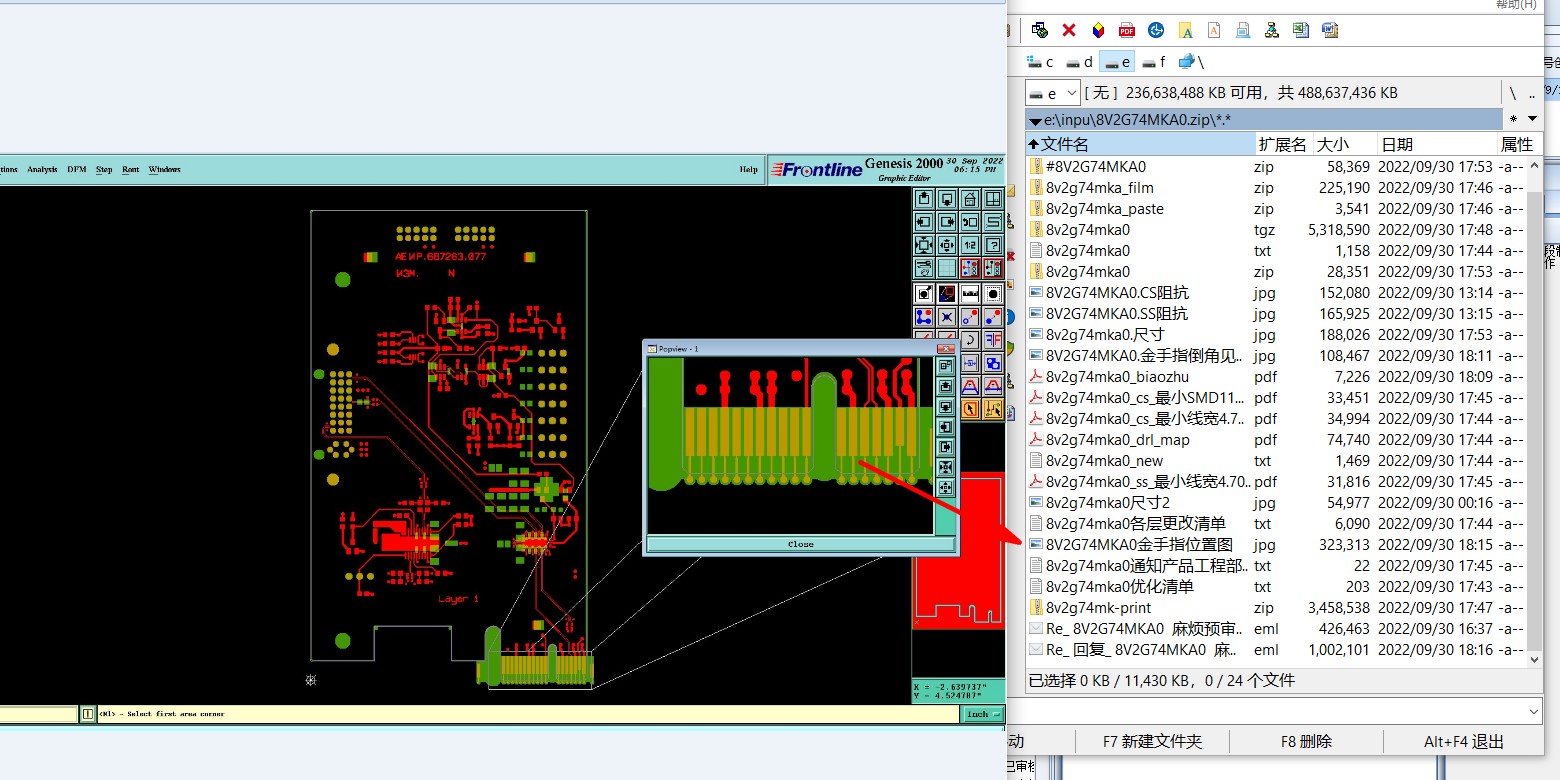
Task: Select file 8V2G74MKA0.CS阻抗 jpg
Action: (x=1276, y=292)
